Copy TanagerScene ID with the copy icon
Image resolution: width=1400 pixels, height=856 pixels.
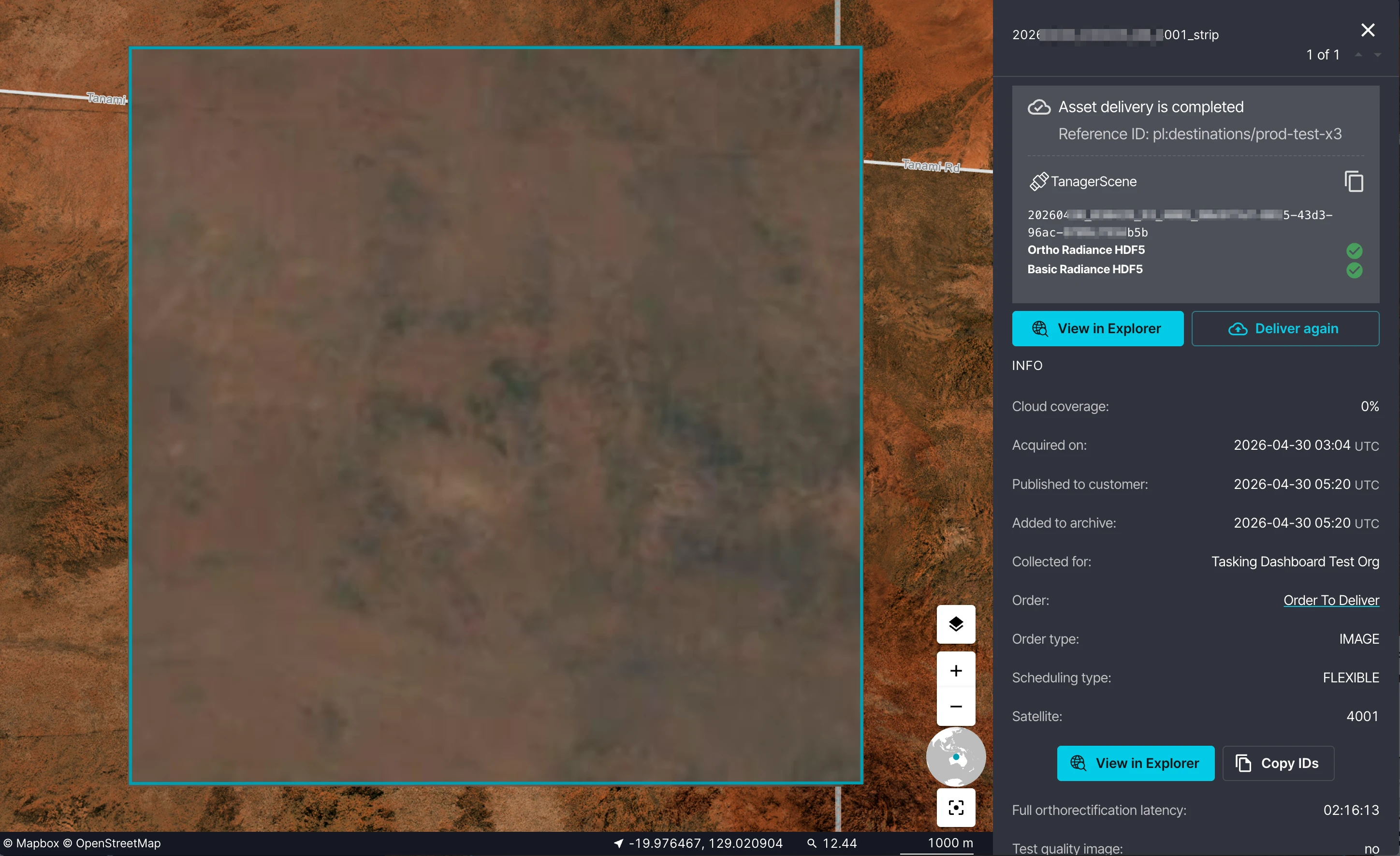(x=1354, y=181)
